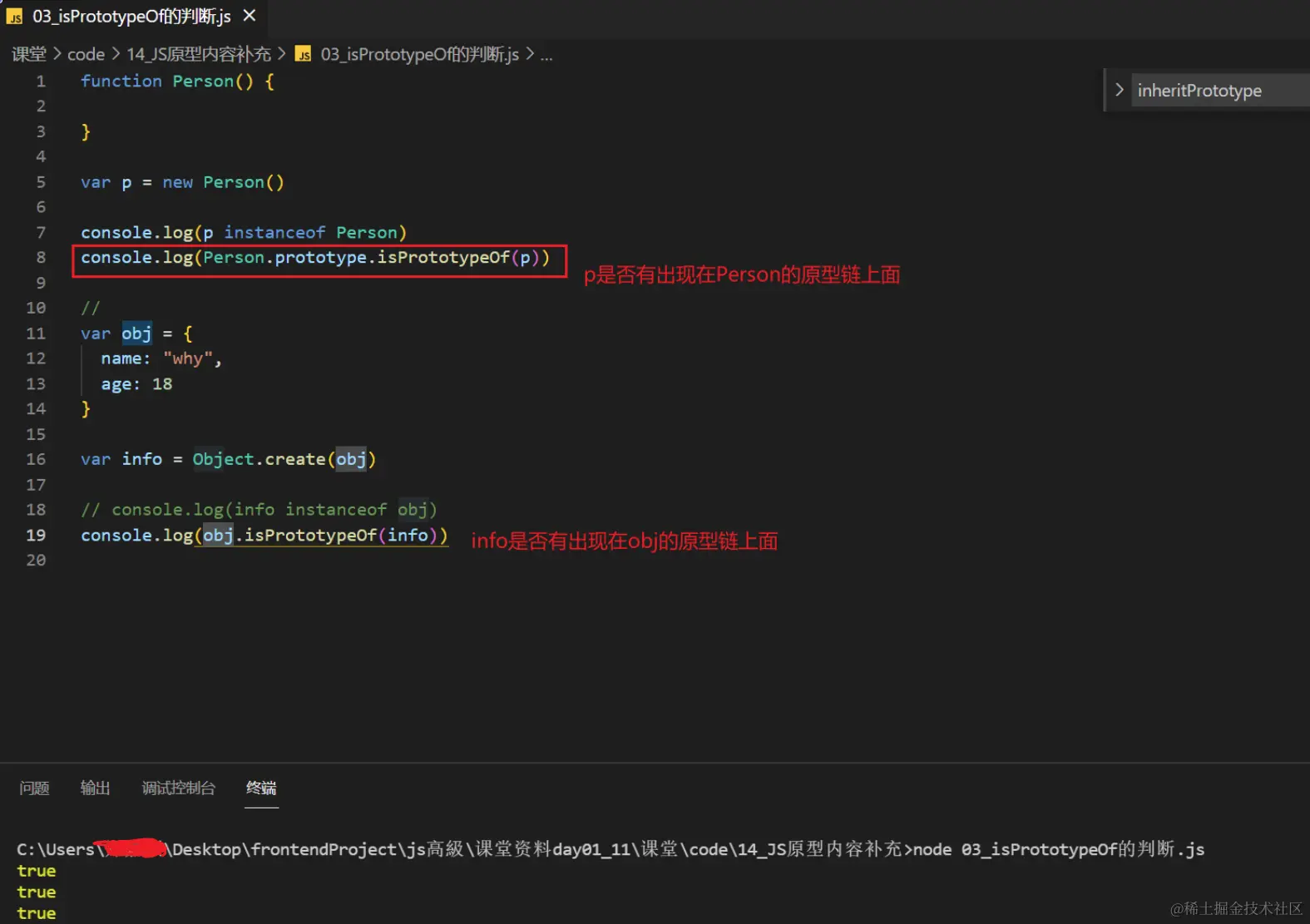Image resolution: width=1310 pixels, height=924 pixels.
Task: Click the name: "why" property line
Action: click(x=161, y=358)
